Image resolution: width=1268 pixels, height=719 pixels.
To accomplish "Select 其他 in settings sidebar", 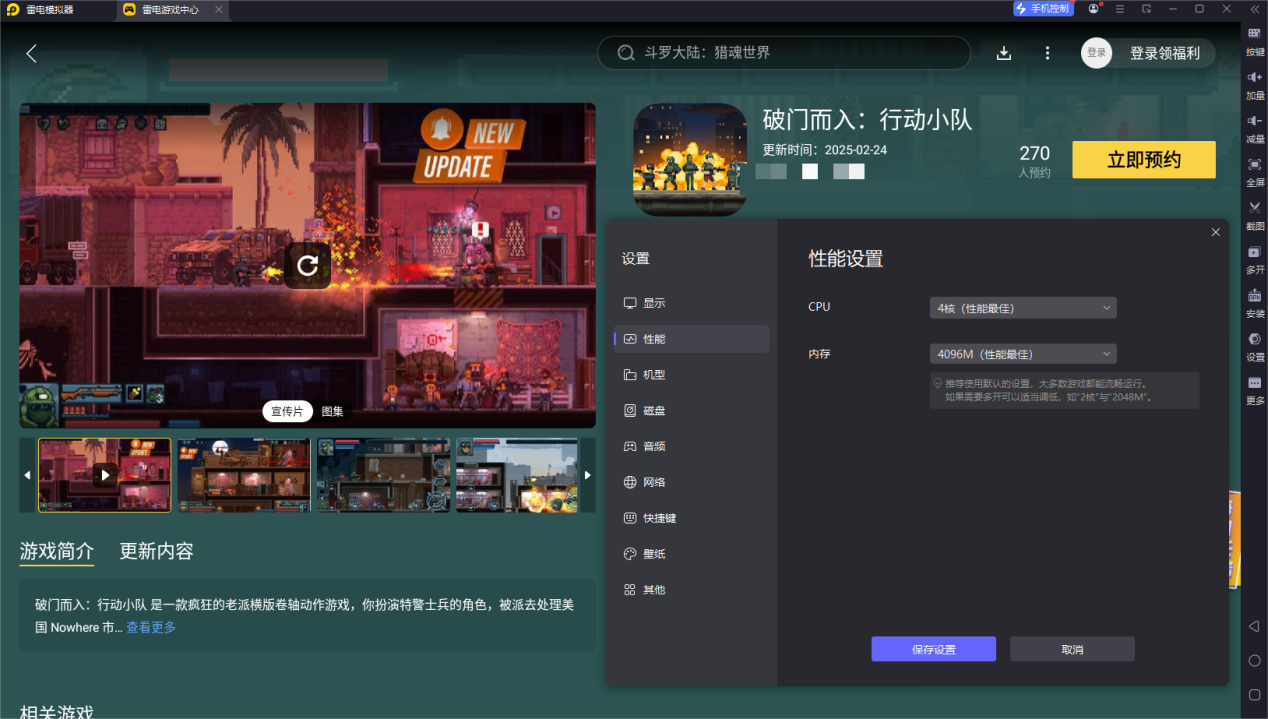I will [692, 590].
